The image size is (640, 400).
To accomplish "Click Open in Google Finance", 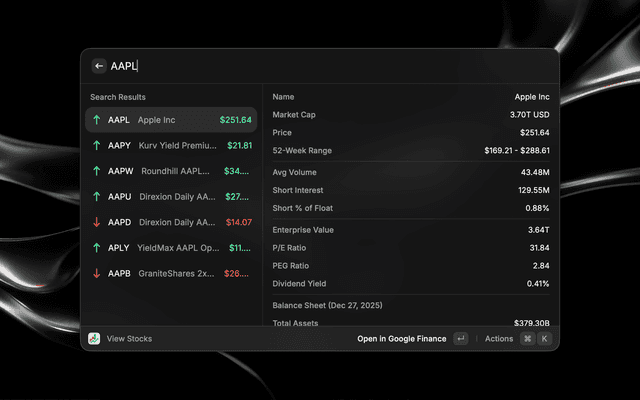I will click(402, 339).
